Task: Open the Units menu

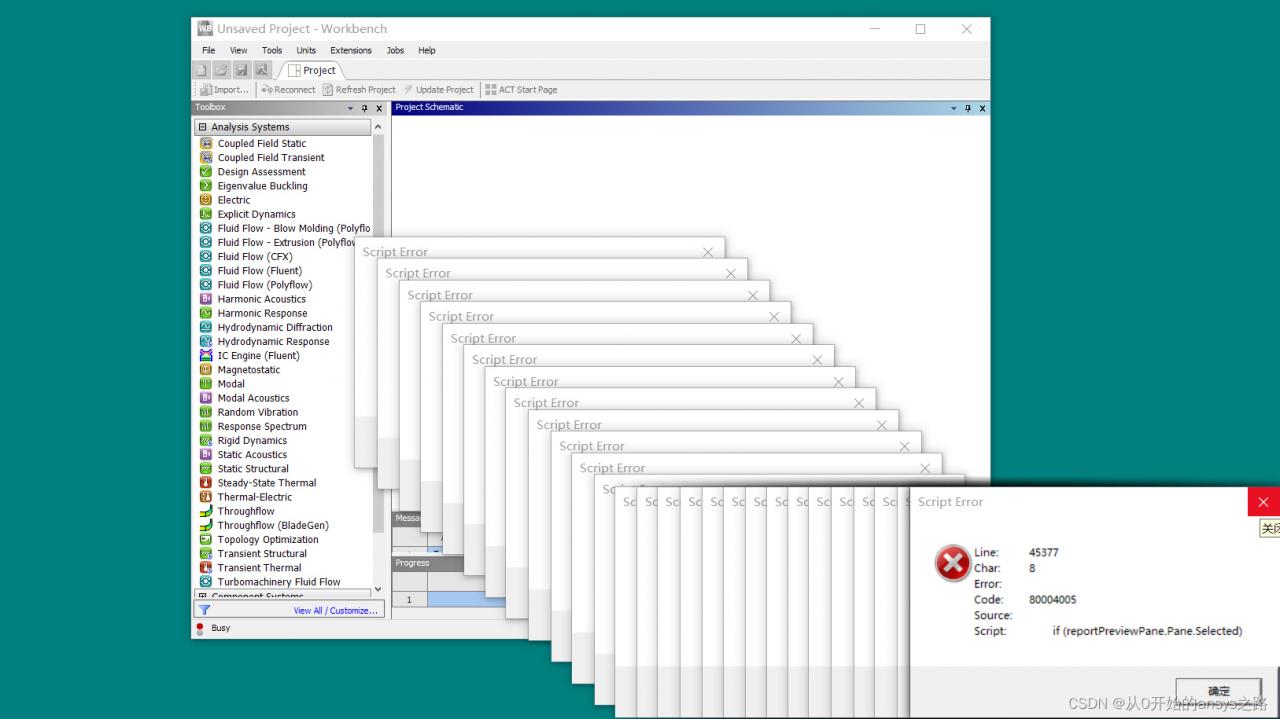Action: [306, 50]
